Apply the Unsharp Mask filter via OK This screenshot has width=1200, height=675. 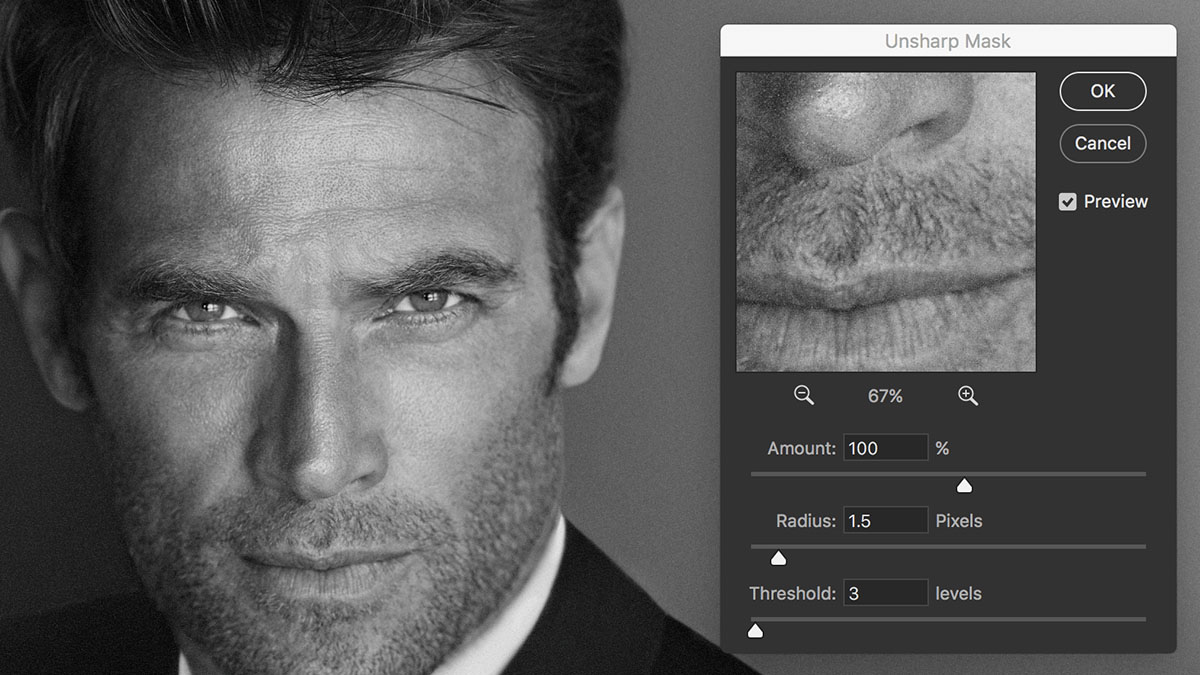pyautogui.click(x=1102, y=91)
